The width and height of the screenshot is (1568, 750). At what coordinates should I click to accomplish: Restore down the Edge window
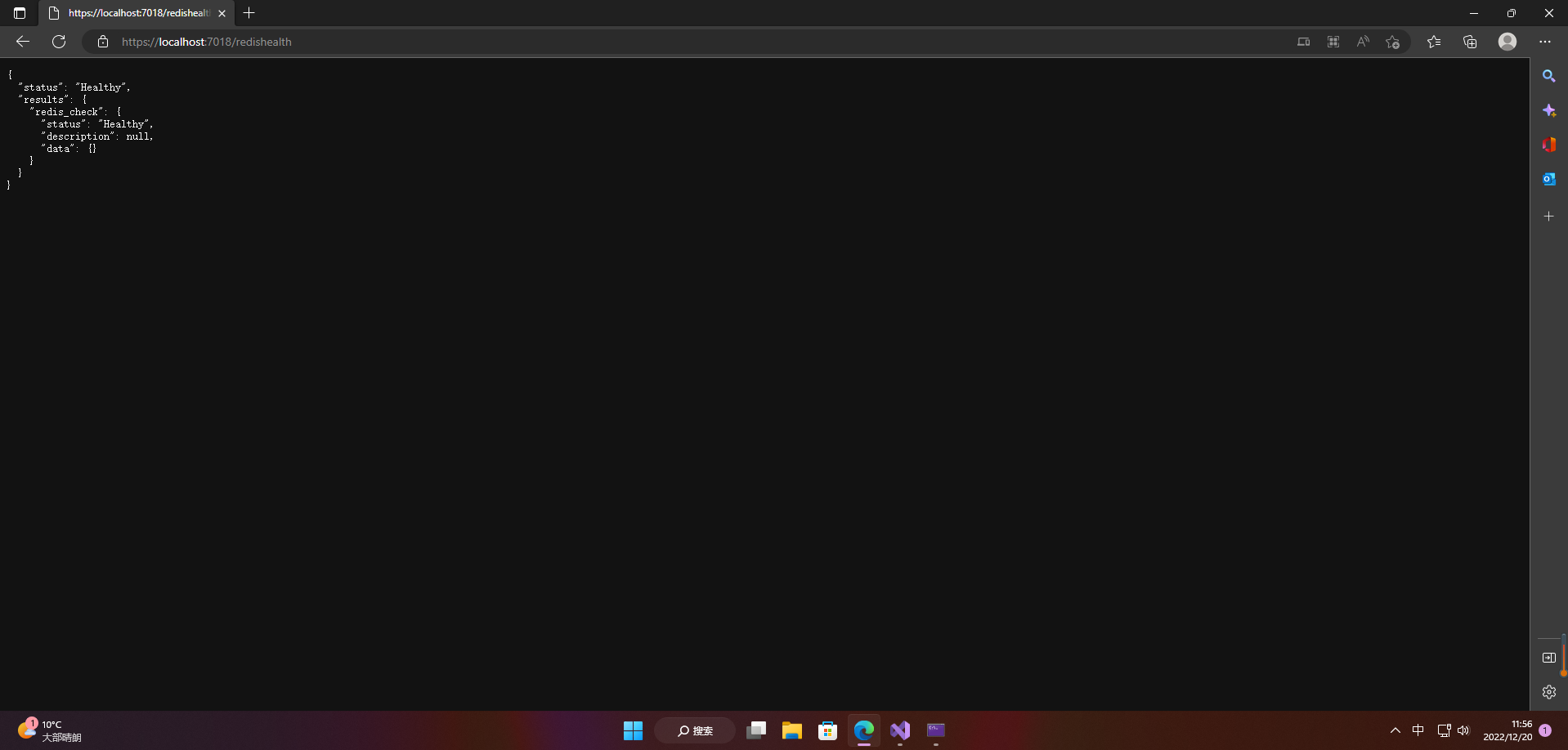coord(1512,13)
